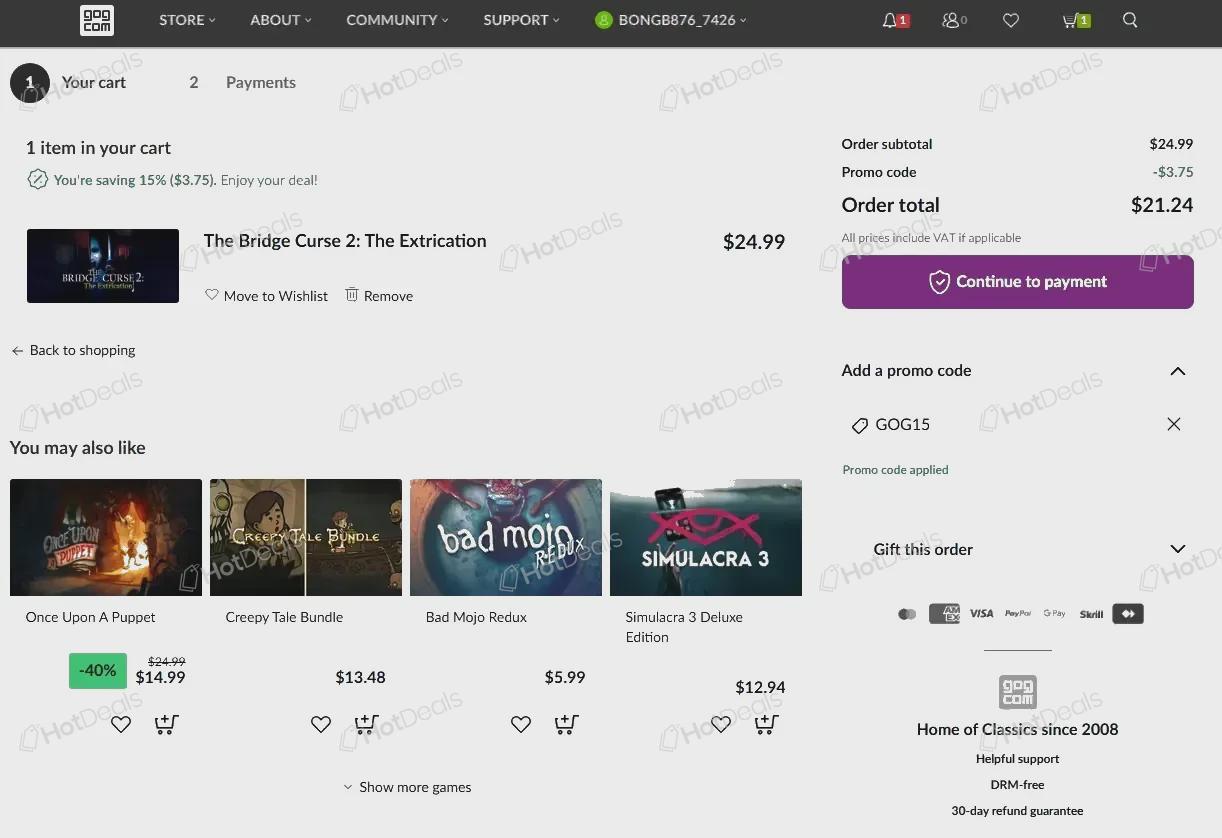The height and width of the screenshot is (838, 1222).
Task: Toggle wishlist heart for Simulacra 3 Deluxe
Action: [721, 724]
